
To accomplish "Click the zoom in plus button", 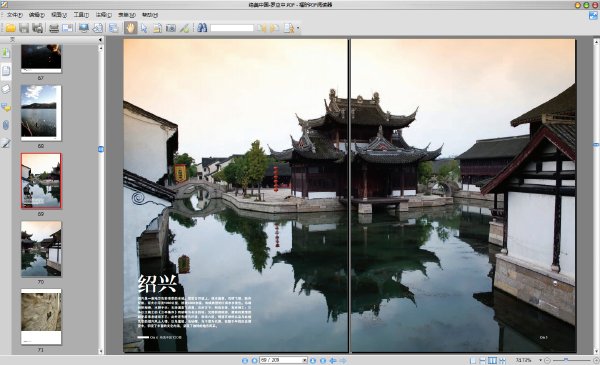I will tap(596, 360).
